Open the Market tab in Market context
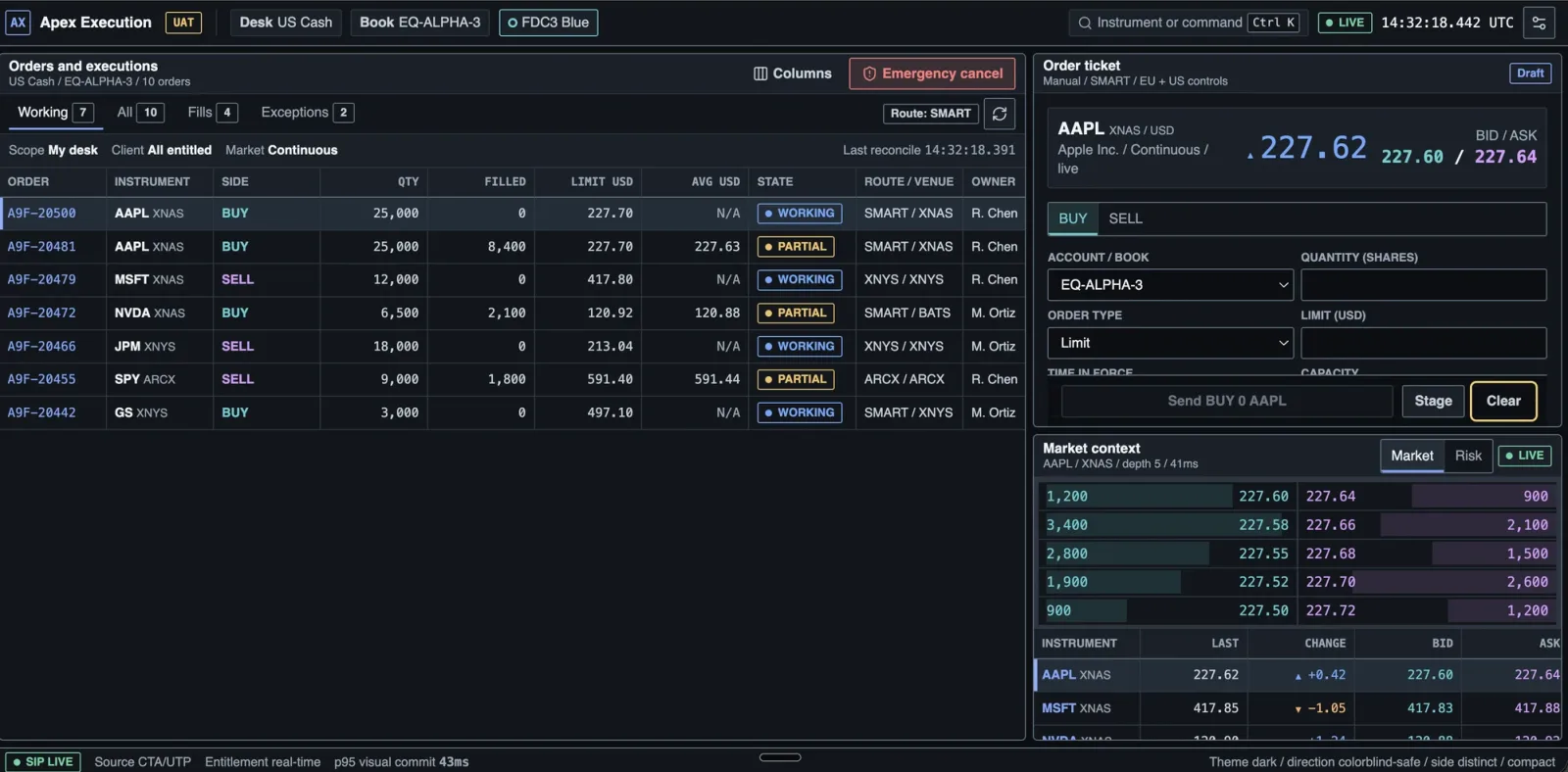The width and height of the screenshot is (1568, 772). [1411, 456]
